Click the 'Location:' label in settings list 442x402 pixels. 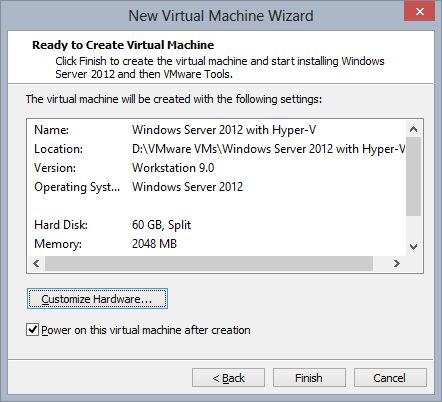pyautogui.click(x=58, y=149)
